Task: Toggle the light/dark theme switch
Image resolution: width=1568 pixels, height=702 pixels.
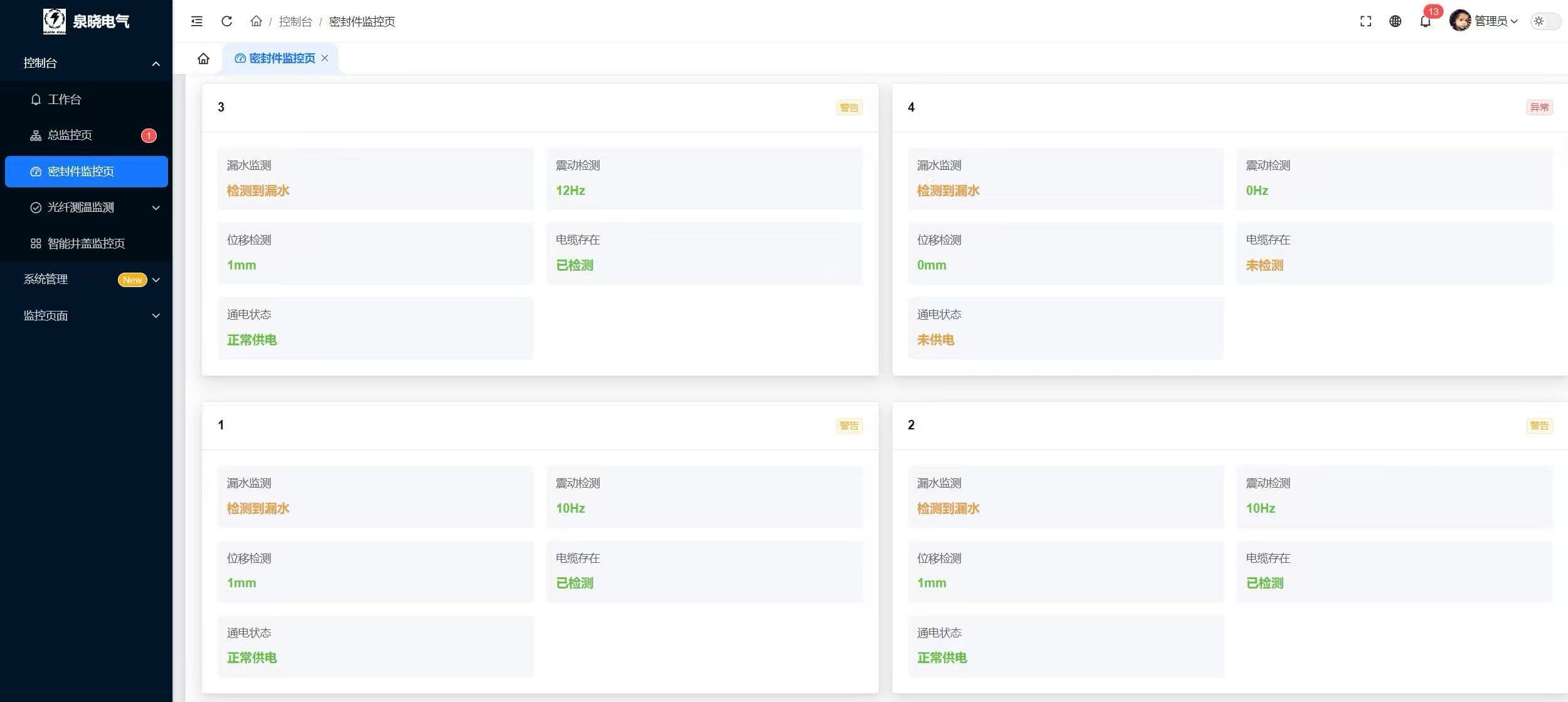Action: pos(1545,21)
